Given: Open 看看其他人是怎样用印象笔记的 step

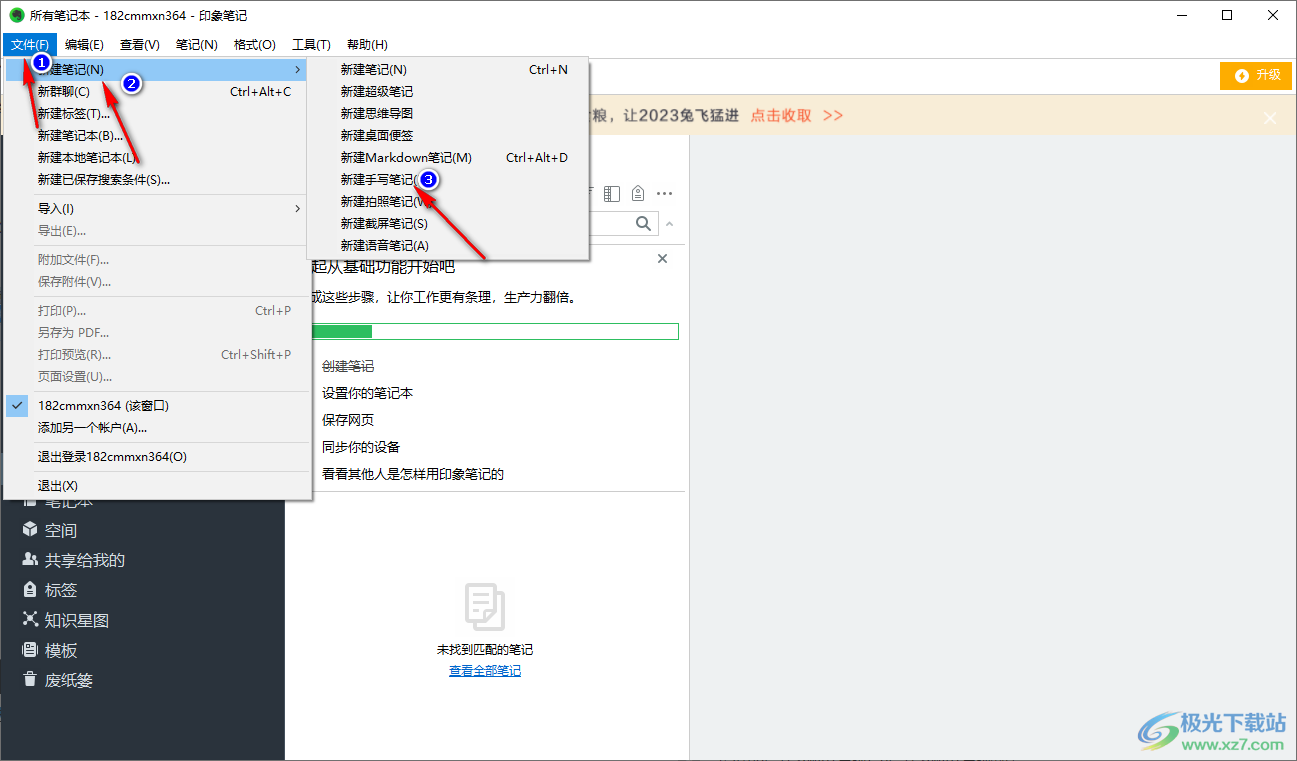Looking at the screenshot, I should pyautogui.click(x=413, y=475).
